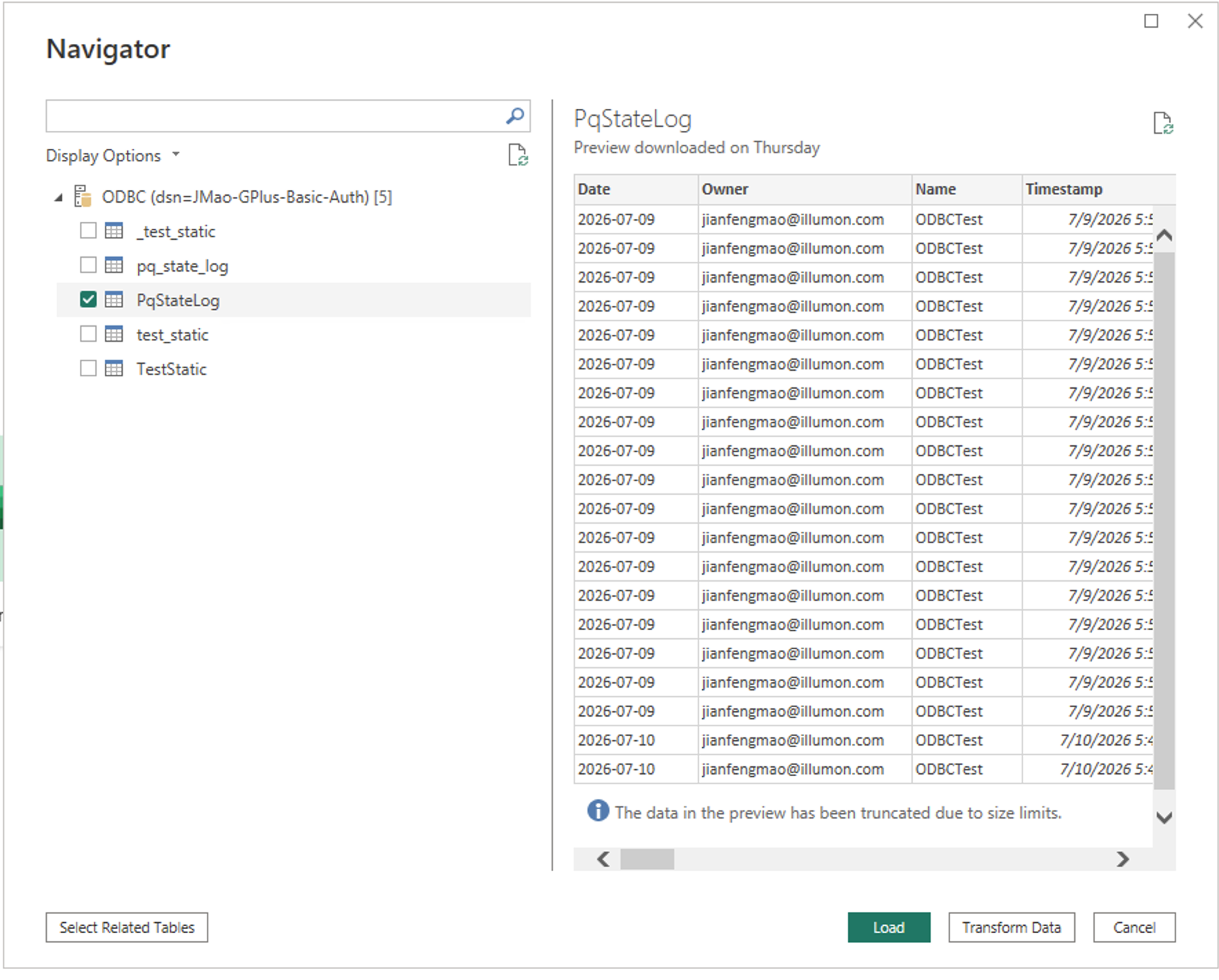1219x980 pixels.
Task: Click the table icon for PqStateLog
Action: click(x=114, y=300)
